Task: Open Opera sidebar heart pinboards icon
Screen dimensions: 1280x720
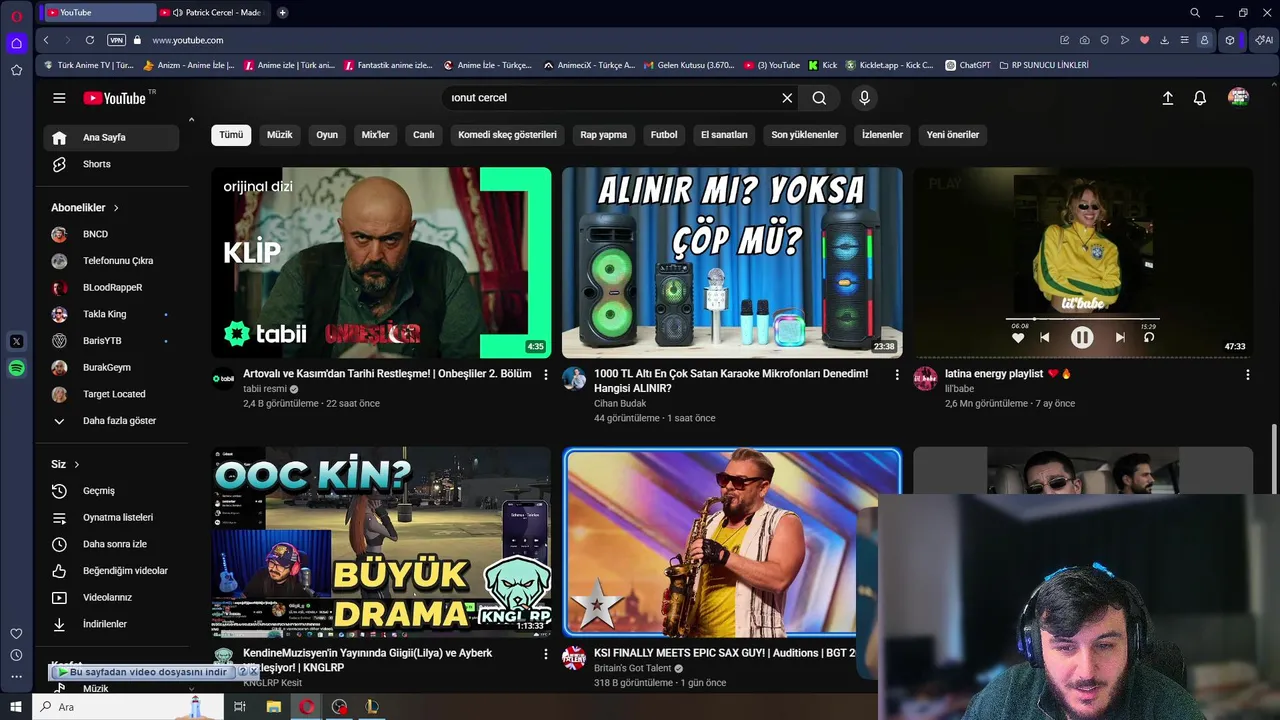Action: pos(16,633)
